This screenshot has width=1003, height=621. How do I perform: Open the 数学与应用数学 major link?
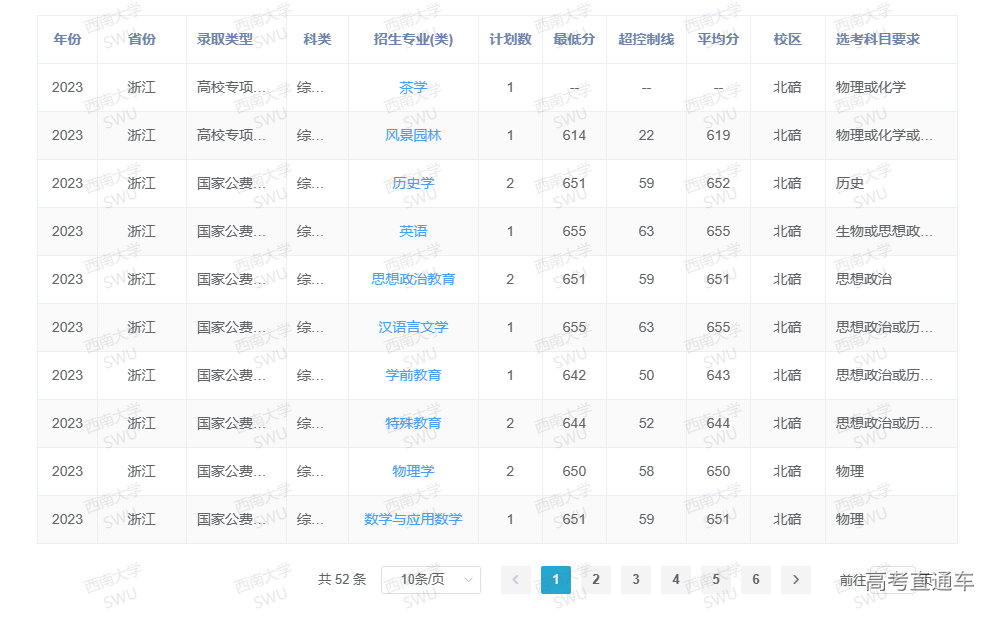pyautogui.click(x=413, y=519)
